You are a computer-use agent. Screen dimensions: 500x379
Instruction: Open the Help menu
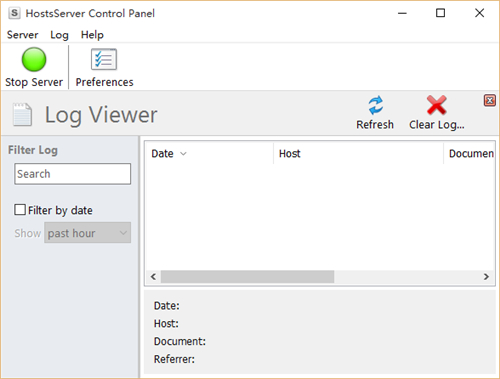click(92, 35)
